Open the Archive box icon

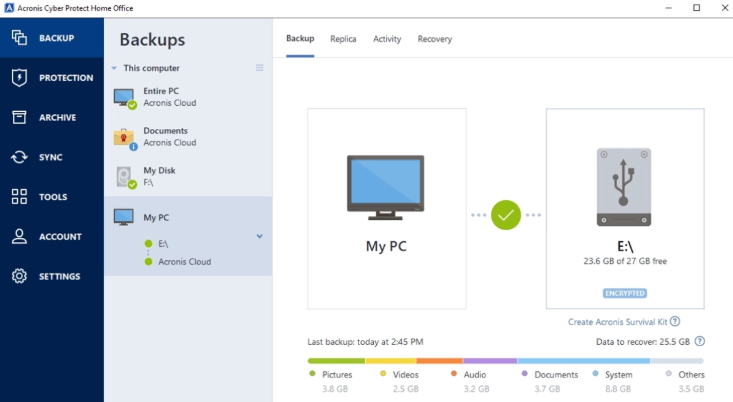(x=19, y=117)
